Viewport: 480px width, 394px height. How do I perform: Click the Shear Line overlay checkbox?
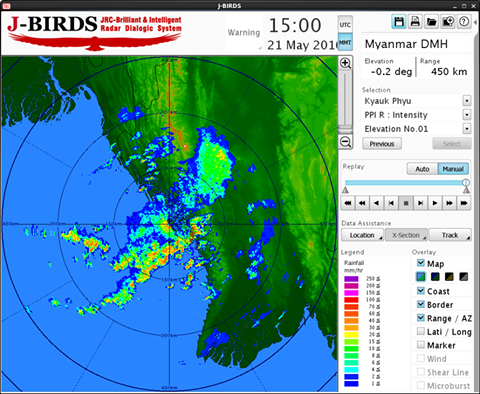pos(421,372)
